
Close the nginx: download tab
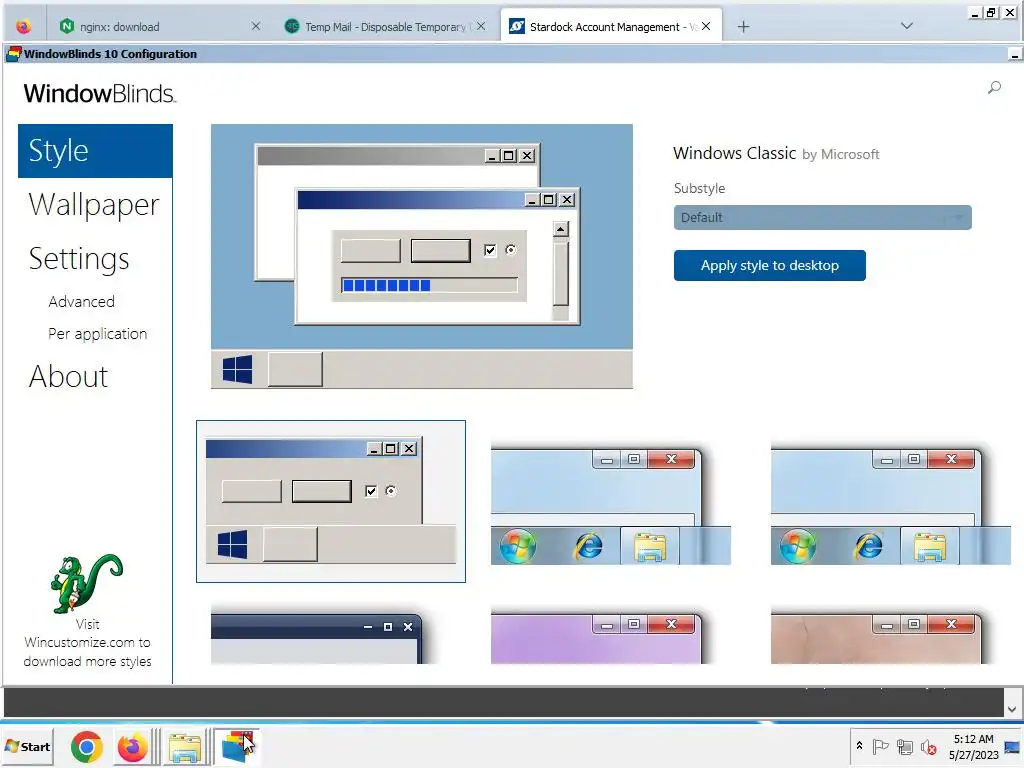[x=256, y=26]
